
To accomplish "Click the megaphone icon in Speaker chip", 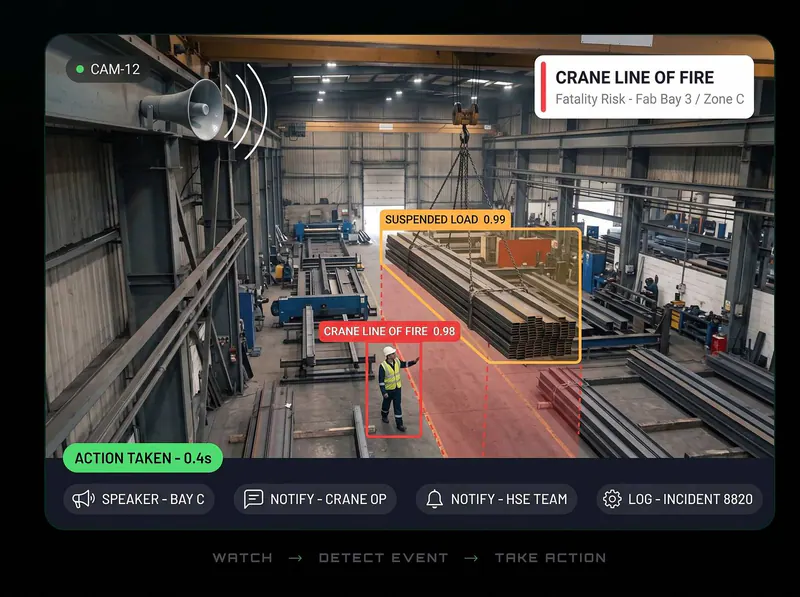I will coord(83,499).
